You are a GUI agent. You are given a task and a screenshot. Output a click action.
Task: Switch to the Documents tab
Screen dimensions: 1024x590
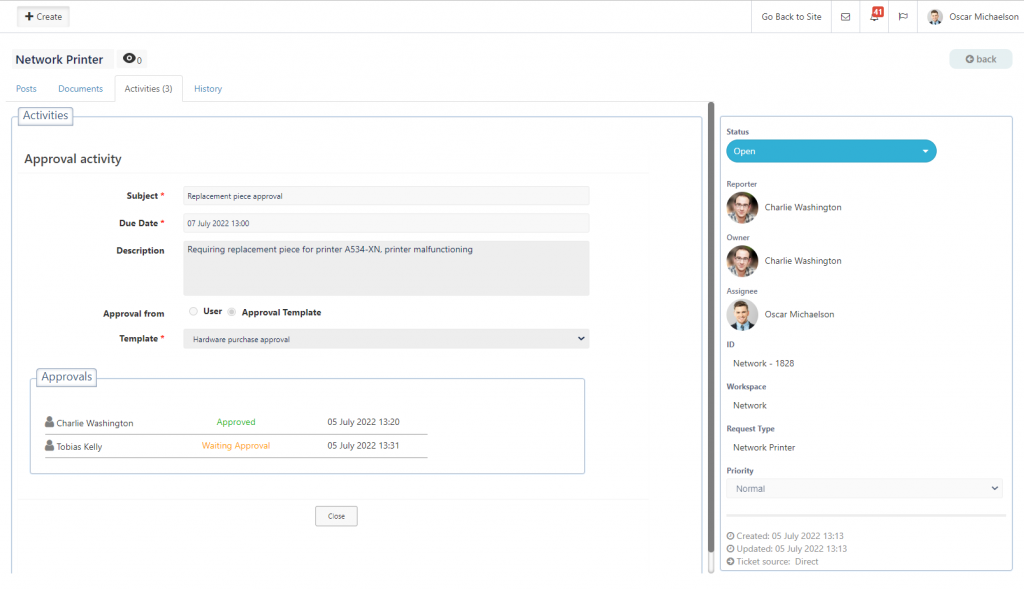pos(80,89)
